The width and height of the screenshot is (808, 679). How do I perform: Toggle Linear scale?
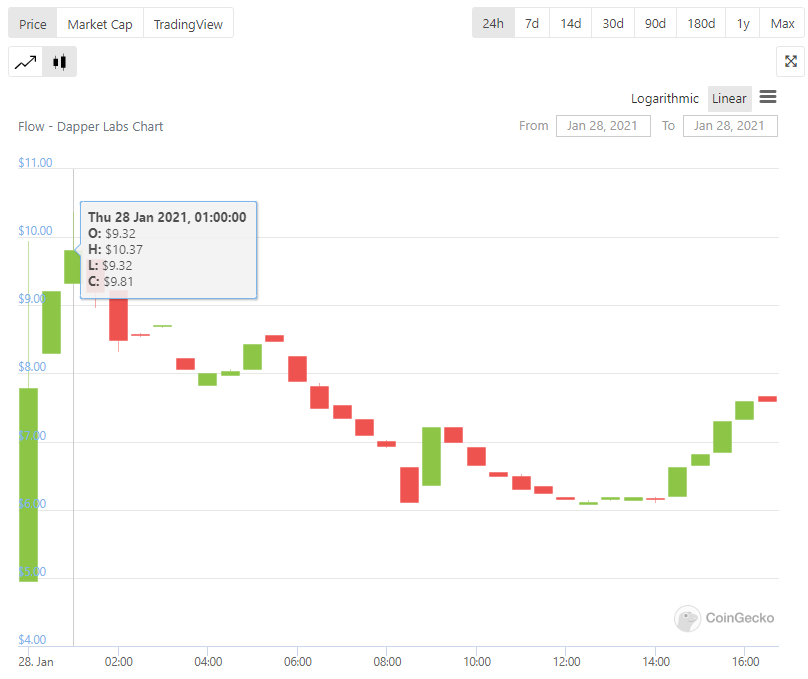[729, 98]
